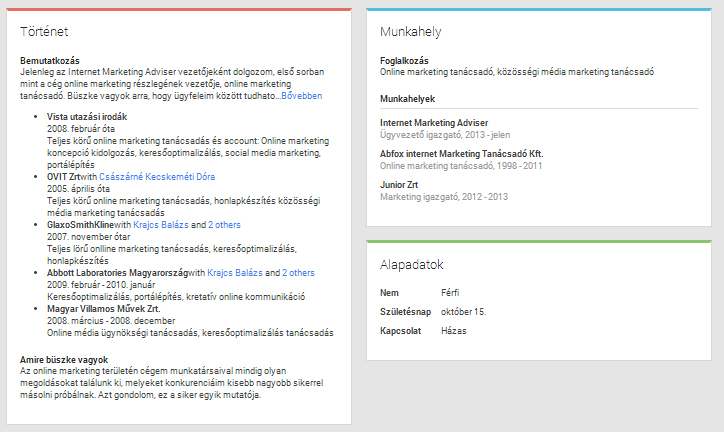Click the Kapcsolat label

click(x=400, y=330)
